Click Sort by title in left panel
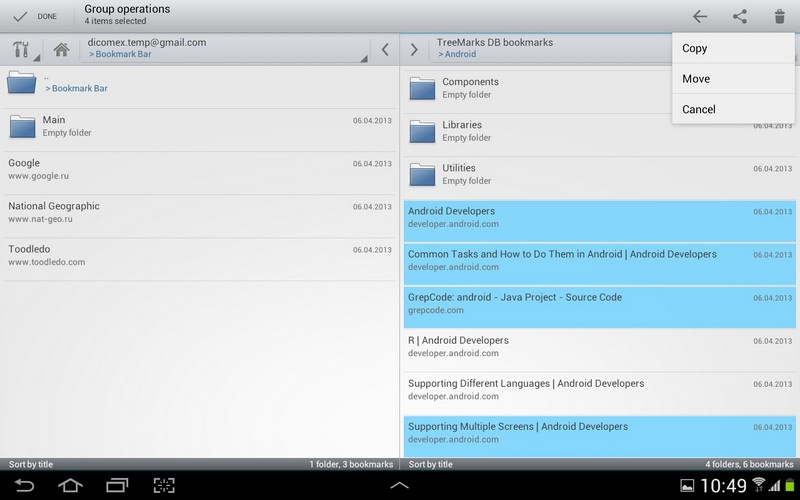The image size is (800, 500). (x=31, y=464)
